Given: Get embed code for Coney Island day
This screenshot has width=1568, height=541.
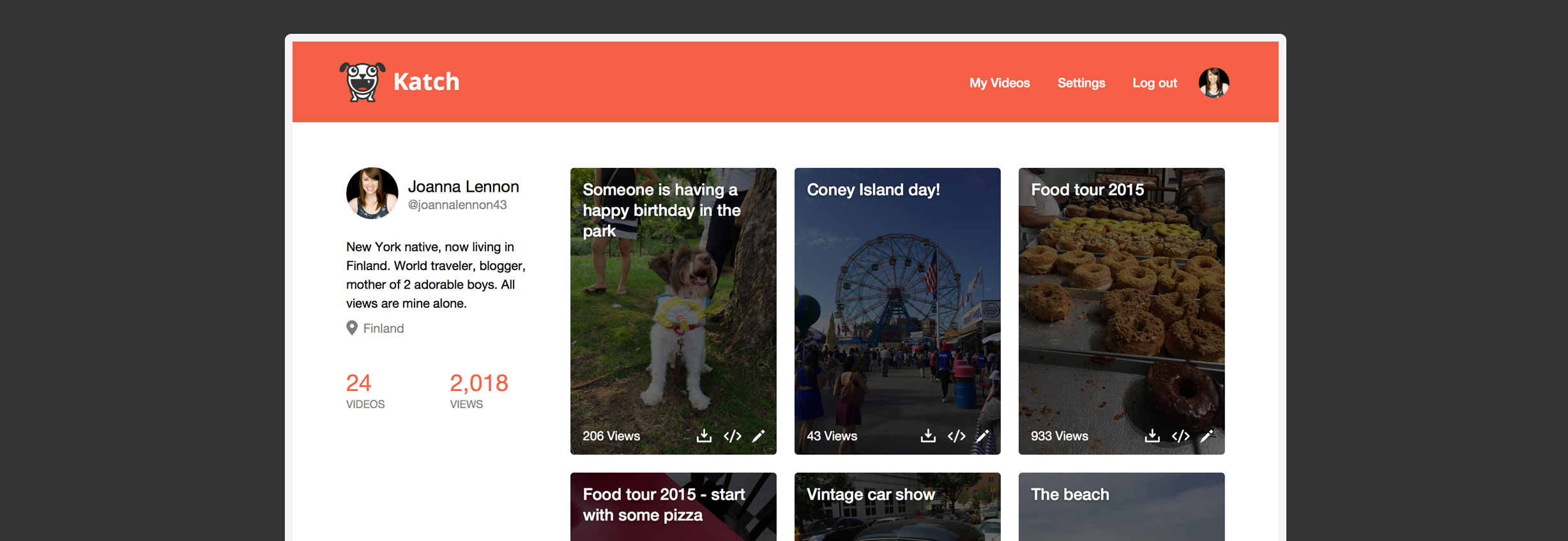Looking at the screenshot, I should click(956, 436).
